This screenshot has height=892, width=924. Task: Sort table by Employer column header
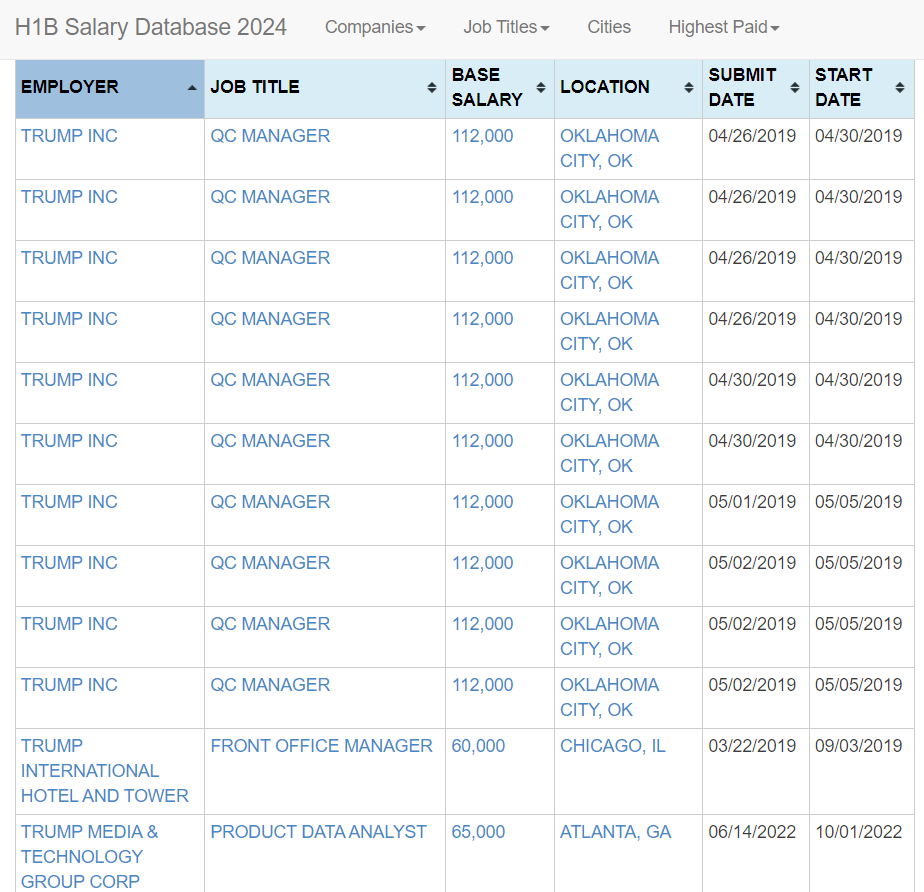pyautogui.click(x=110, y=89)
